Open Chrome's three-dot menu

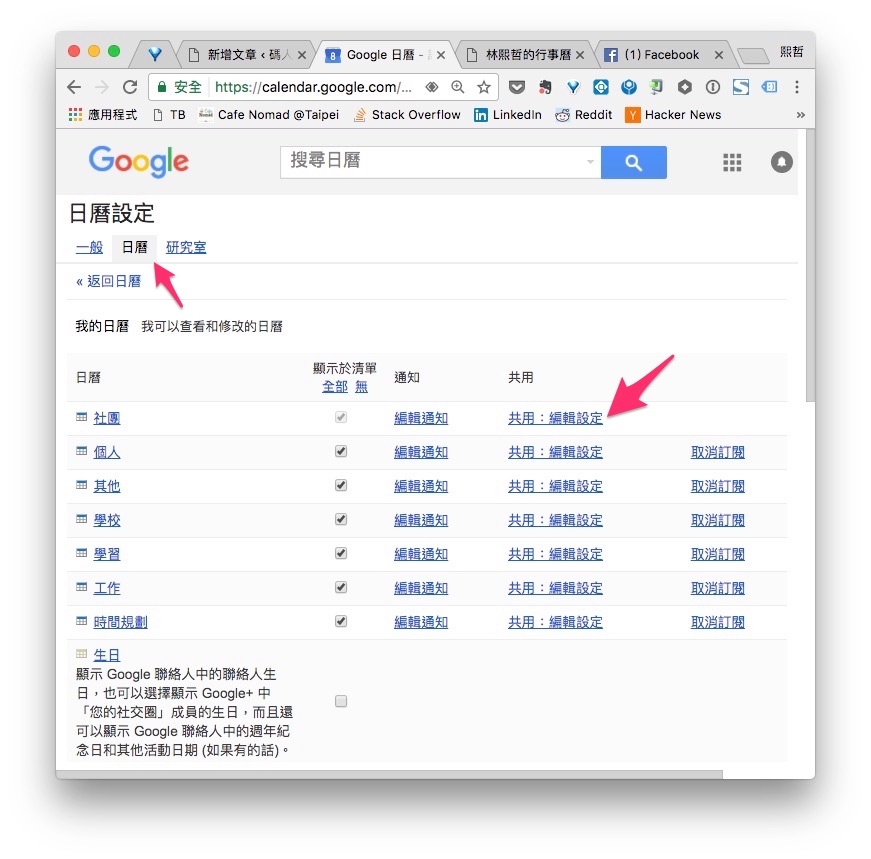tap(797, 87)
